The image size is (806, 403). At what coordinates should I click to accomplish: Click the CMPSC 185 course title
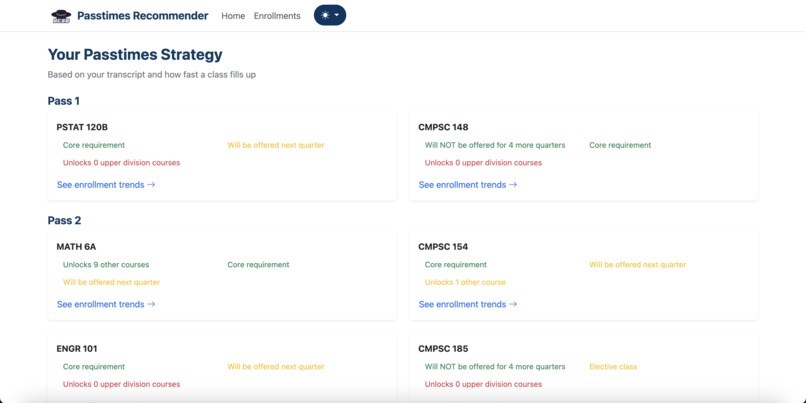point(444,349)
